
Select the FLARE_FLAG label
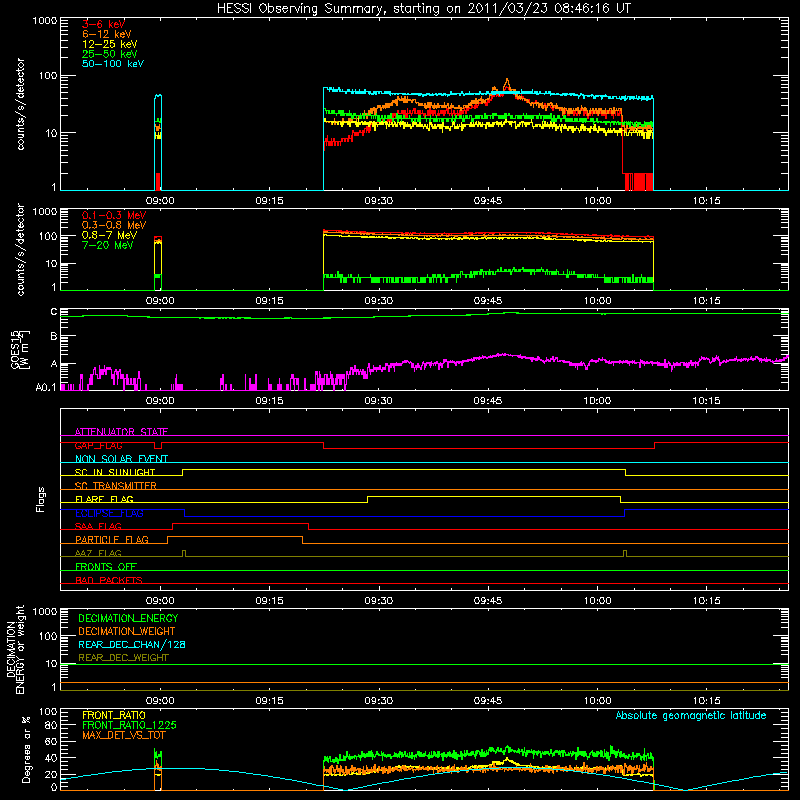tap(104, 499)
